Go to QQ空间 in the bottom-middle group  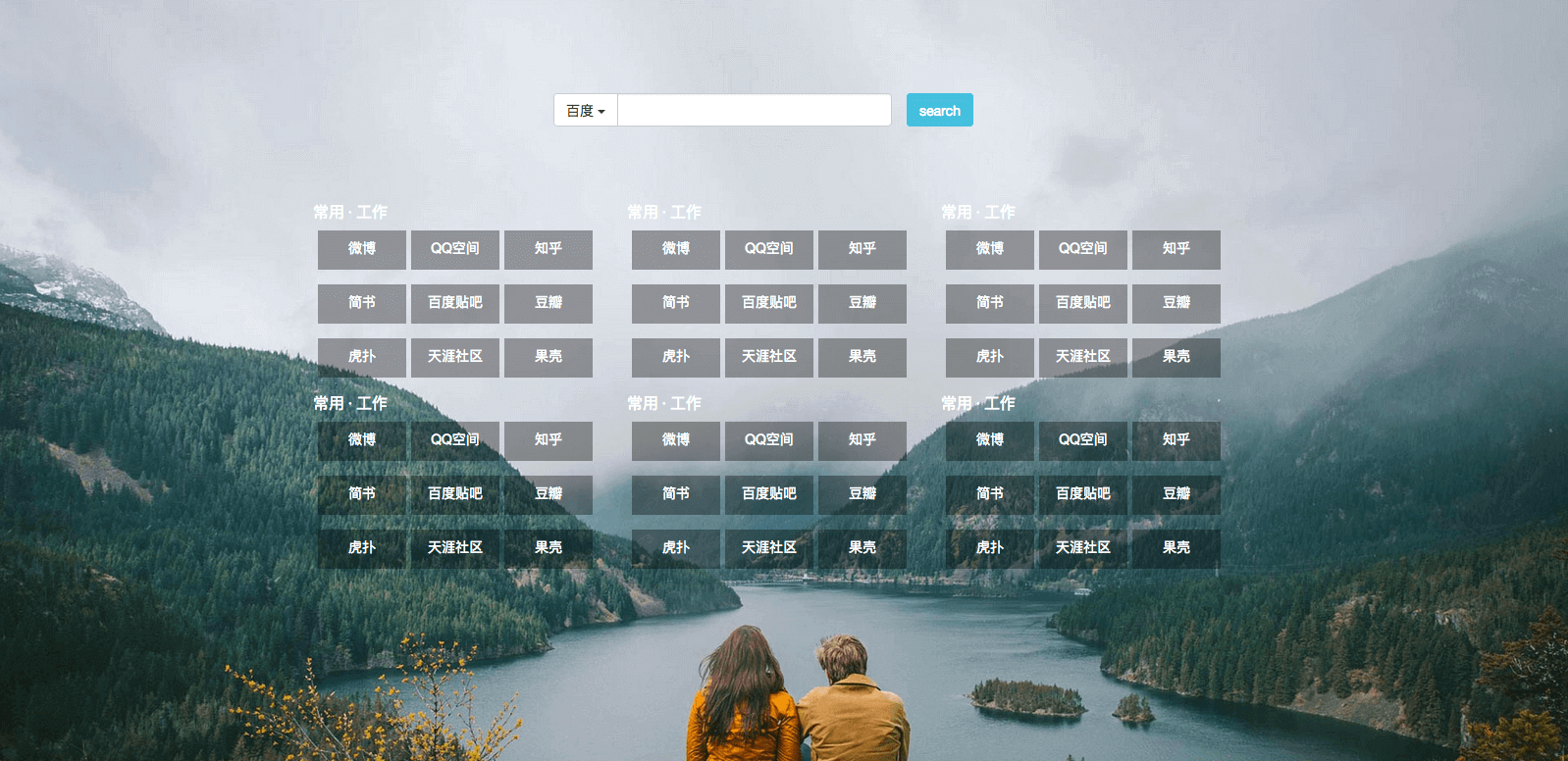tap(769, 441)
